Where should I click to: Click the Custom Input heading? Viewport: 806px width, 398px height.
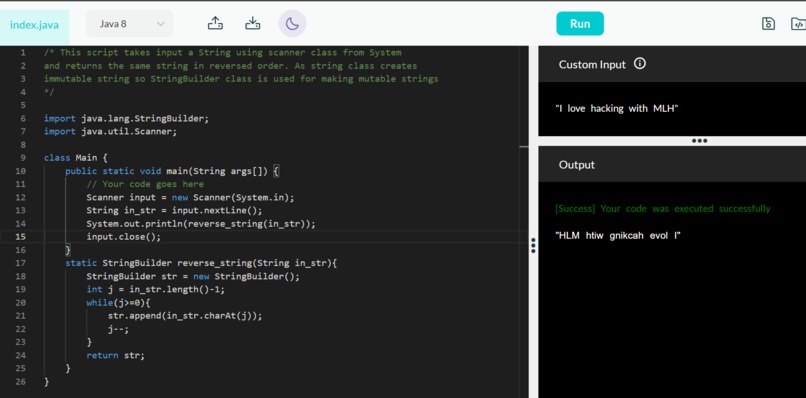click(592, 64)
